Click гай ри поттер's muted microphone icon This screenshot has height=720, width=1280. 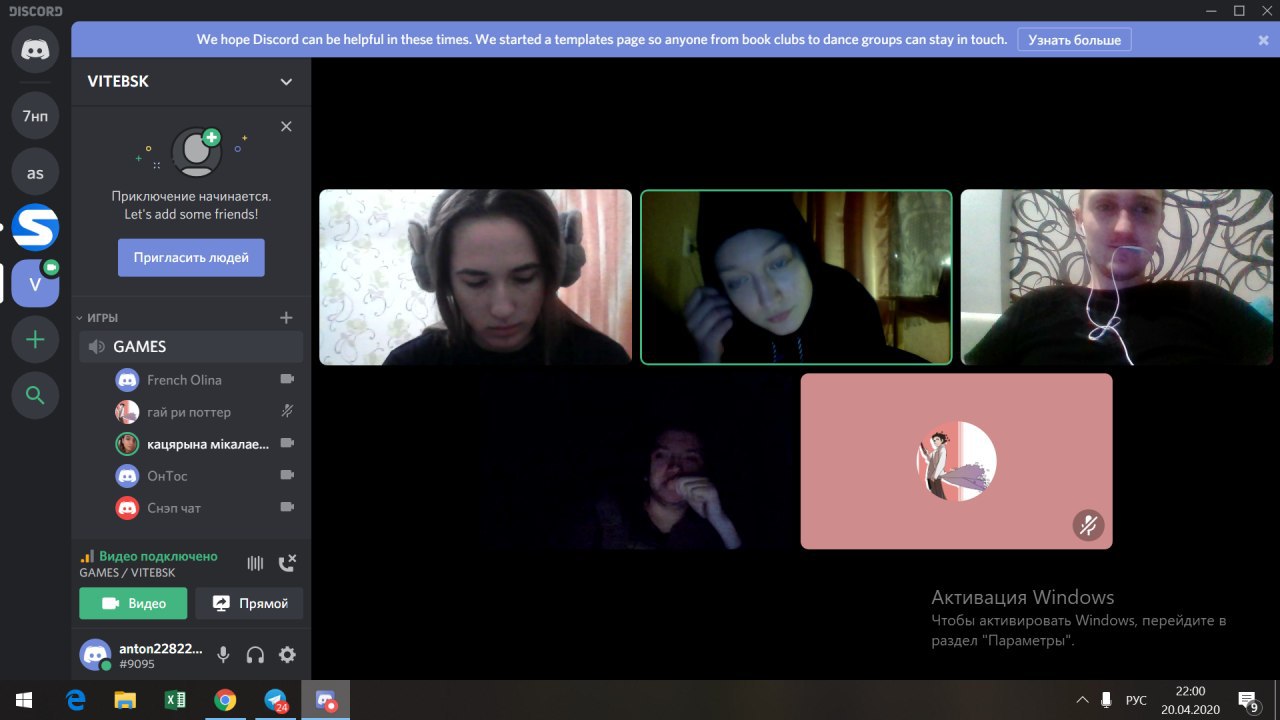(287, 411)
